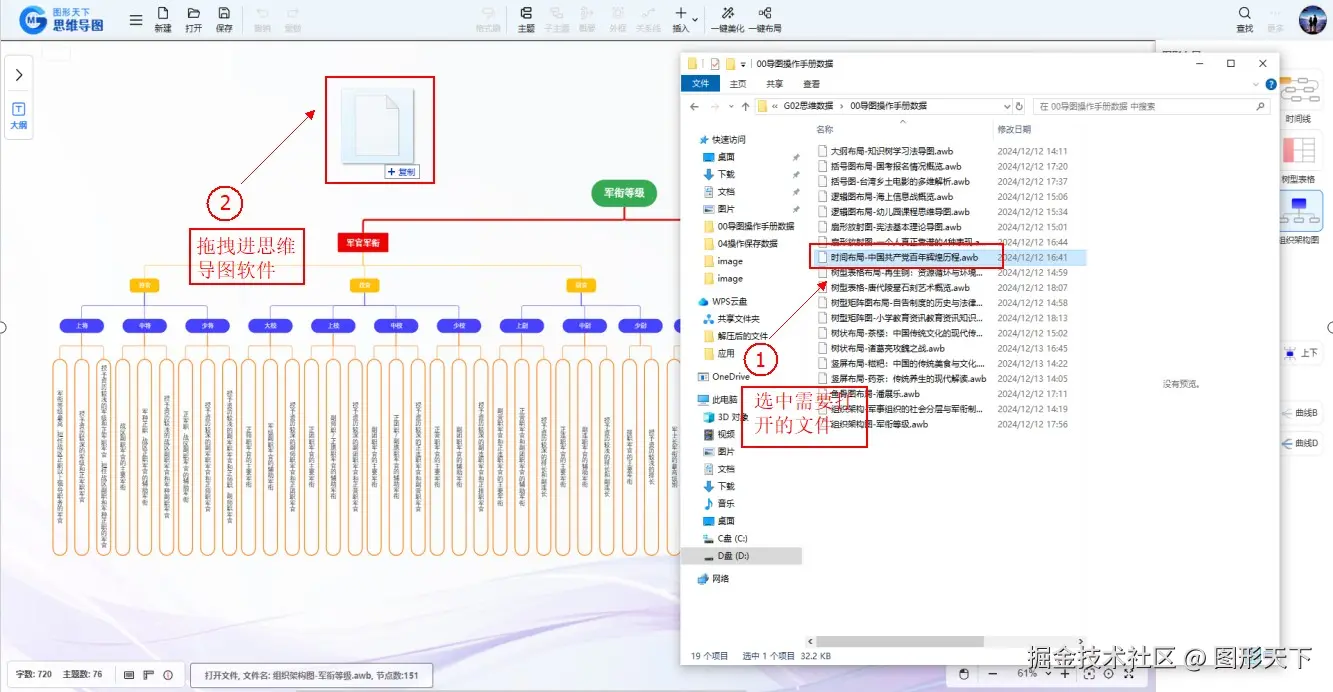1333x692 pixels.
Task: Select the red 军官军衔 node
Action: (x=362, y=242)
